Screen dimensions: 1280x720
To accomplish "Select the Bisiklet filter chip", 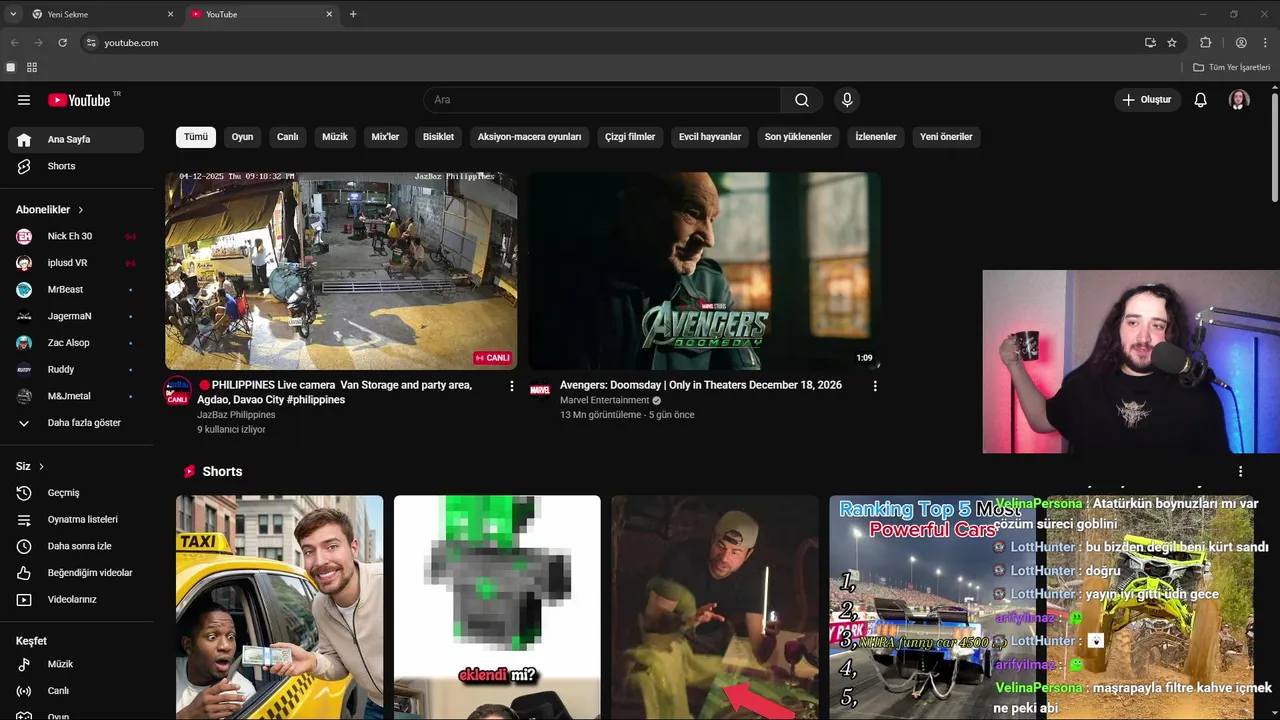I will (x=438, y=137).
